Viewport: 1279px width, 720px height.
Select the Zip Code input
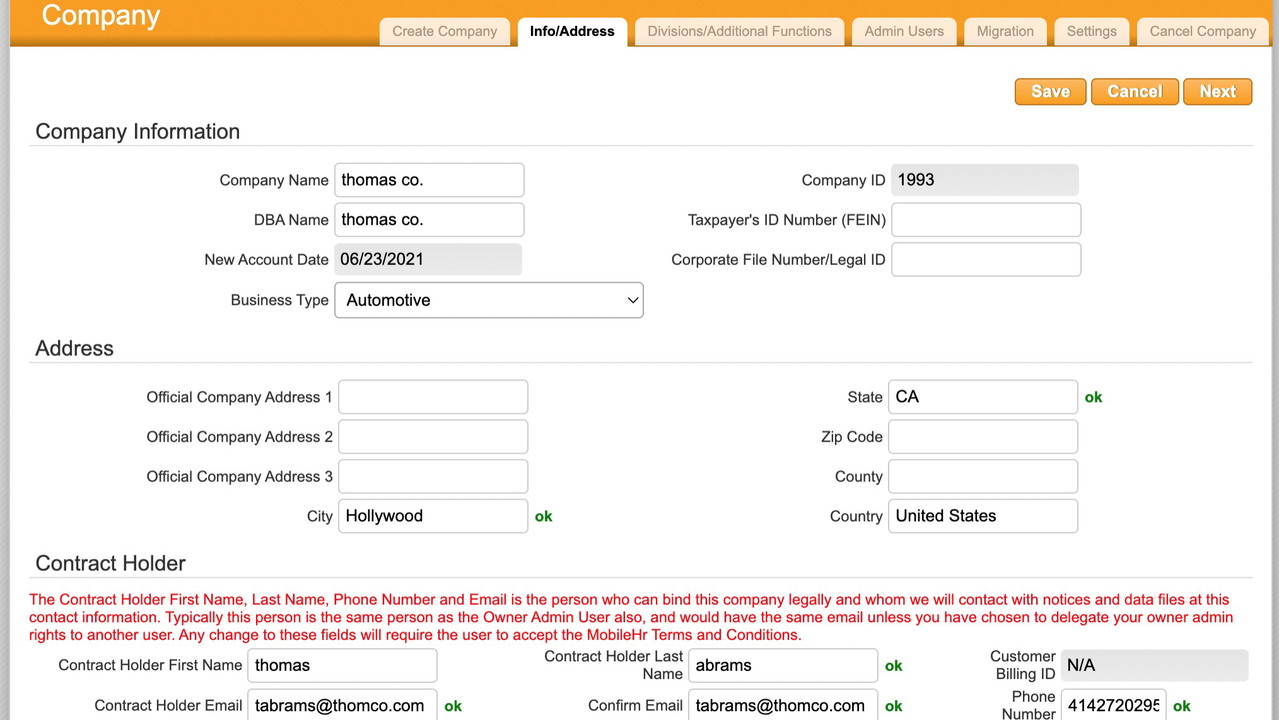pyautogui.click(x=982, y=437)
